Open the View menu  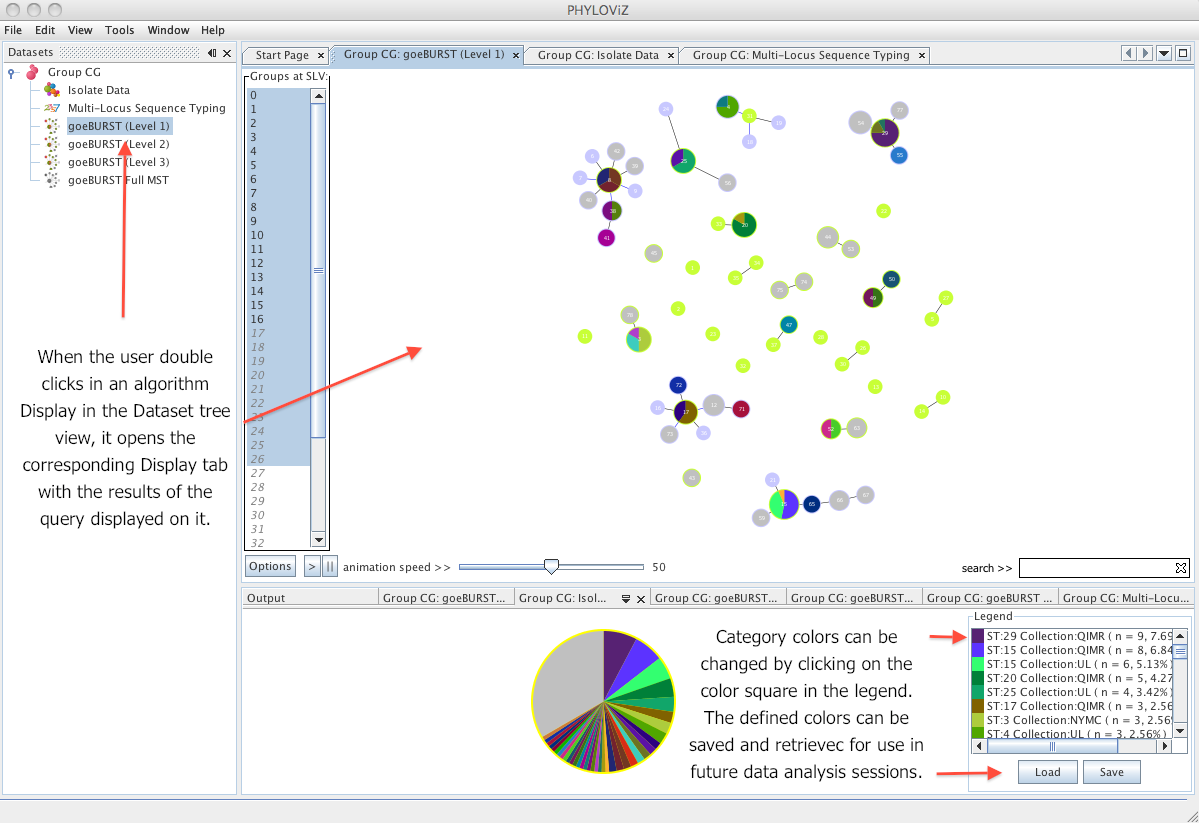pyautogui.click(x=80, y=30)
